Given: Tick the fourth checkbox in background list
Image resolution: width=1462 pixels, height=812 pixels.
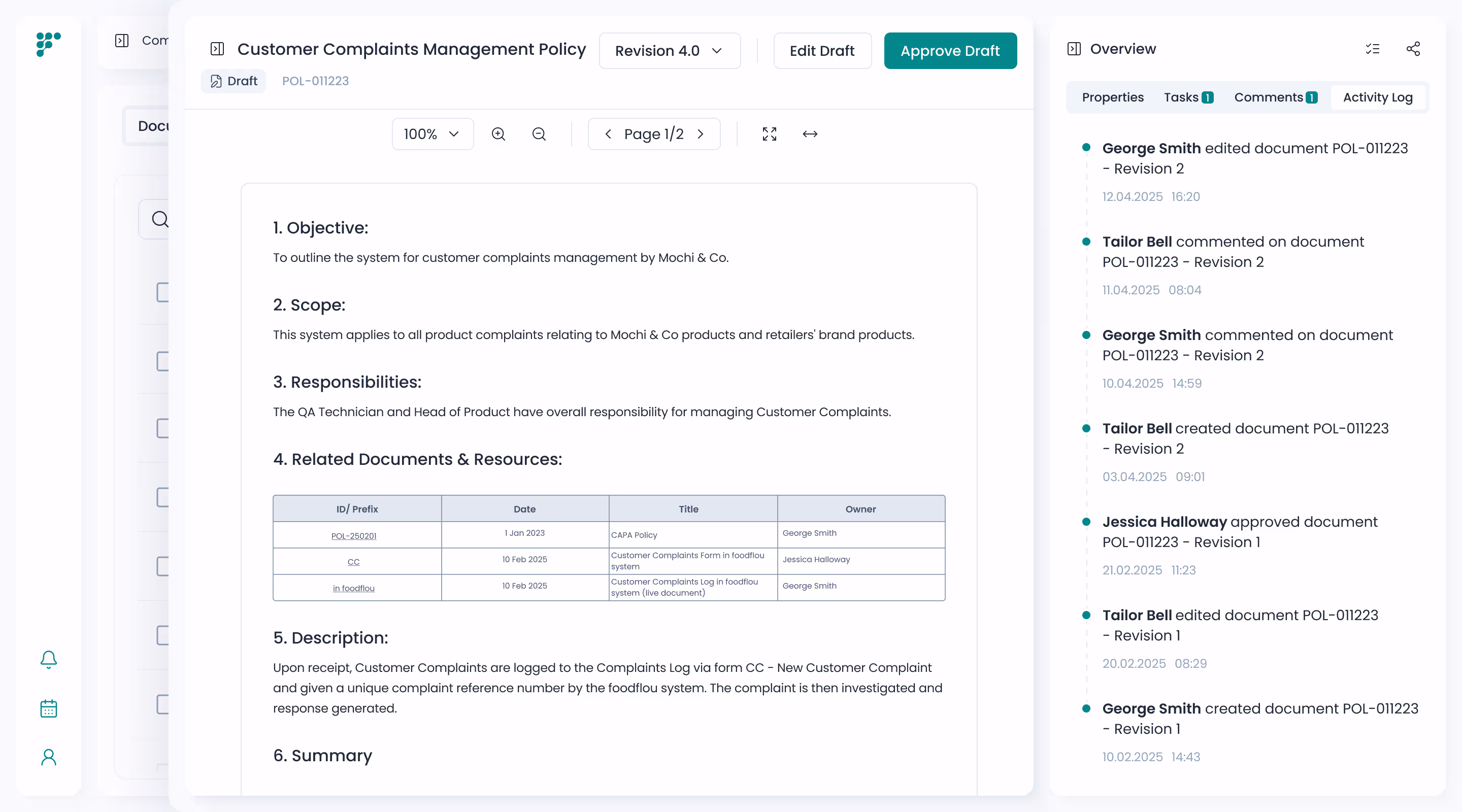Looking at the screenshot, I should point(163,497).
